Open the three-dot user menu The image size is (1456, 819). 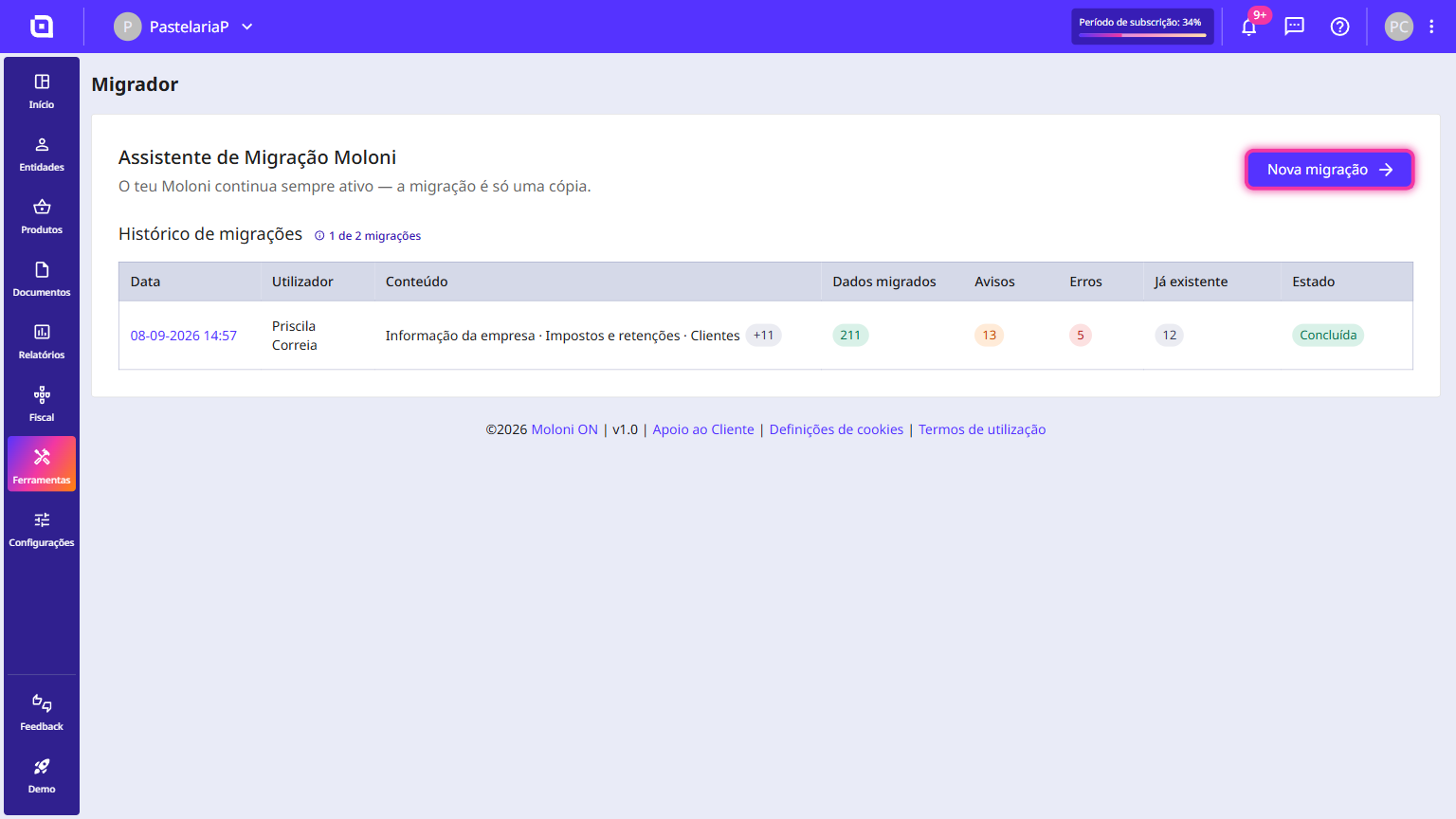pos(1431,27)
